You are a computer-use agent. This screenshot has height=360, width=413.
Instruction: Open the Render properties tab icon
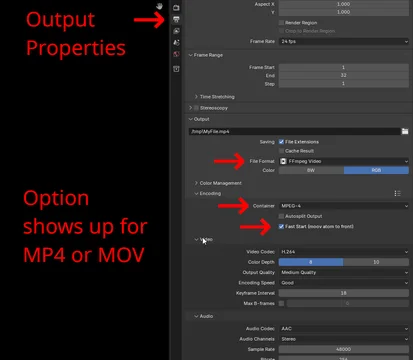(x=176, y=7)
